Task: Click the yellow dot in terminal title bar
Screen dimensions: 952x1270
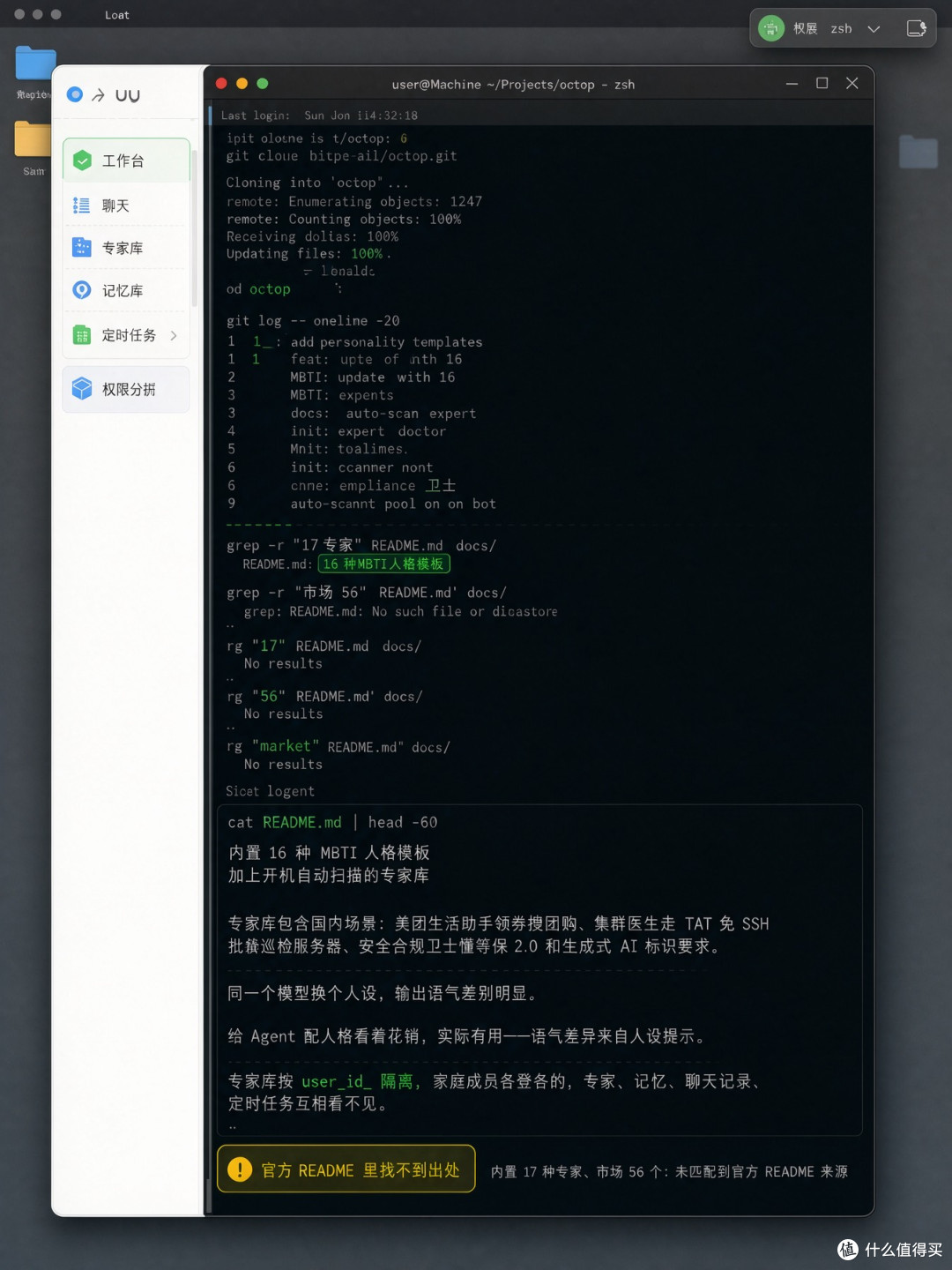Action: point(242,84)
